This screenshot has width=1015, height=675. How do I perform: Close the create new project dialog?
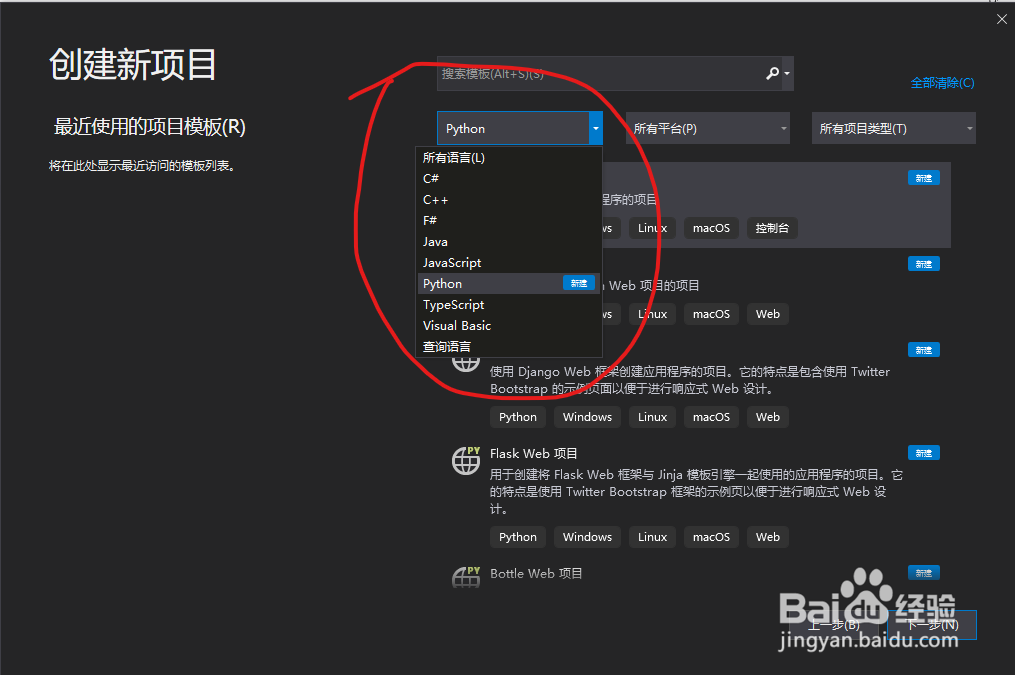(1001, 19)
